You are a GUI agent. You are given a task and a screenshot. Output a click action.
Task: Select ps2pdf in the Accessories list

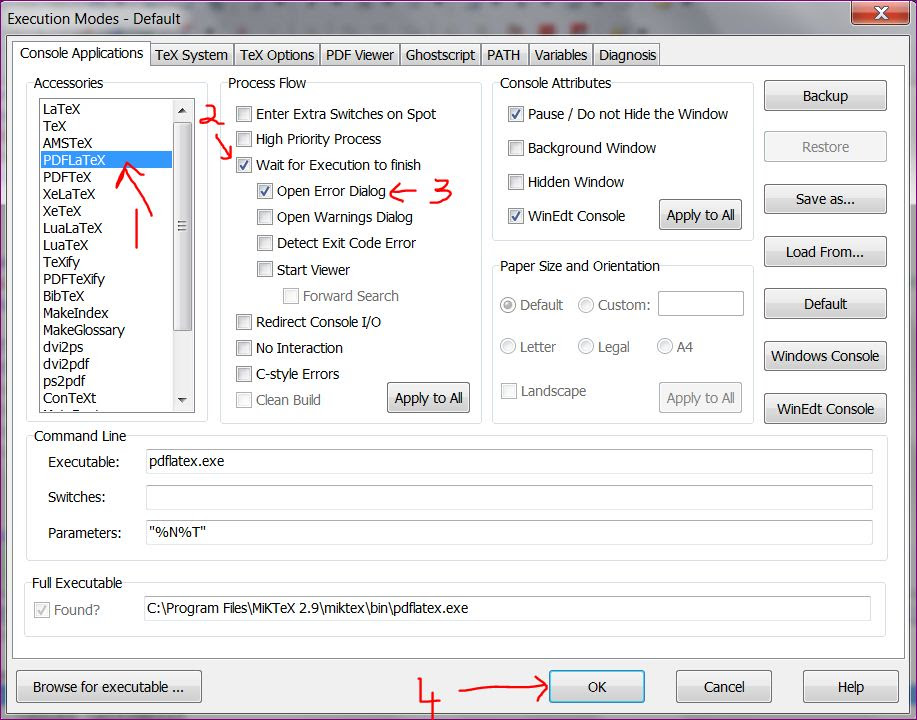pyautogui.click(x=106, y=381)
